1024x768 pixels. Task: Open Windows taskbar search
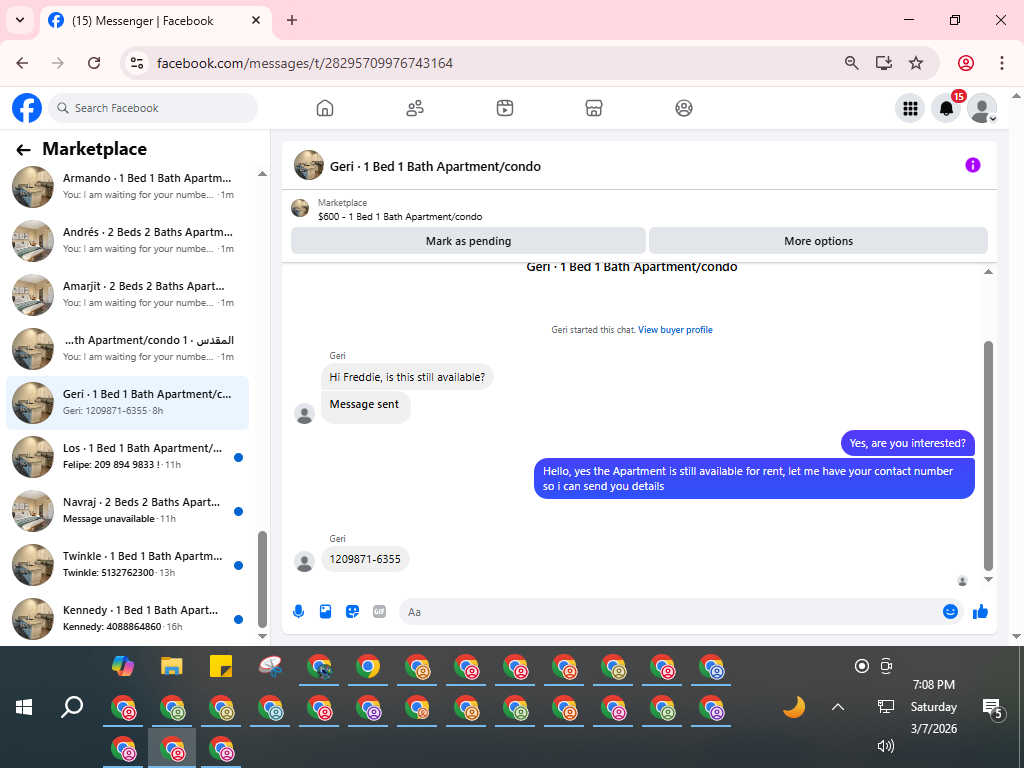tap(72, 707)
